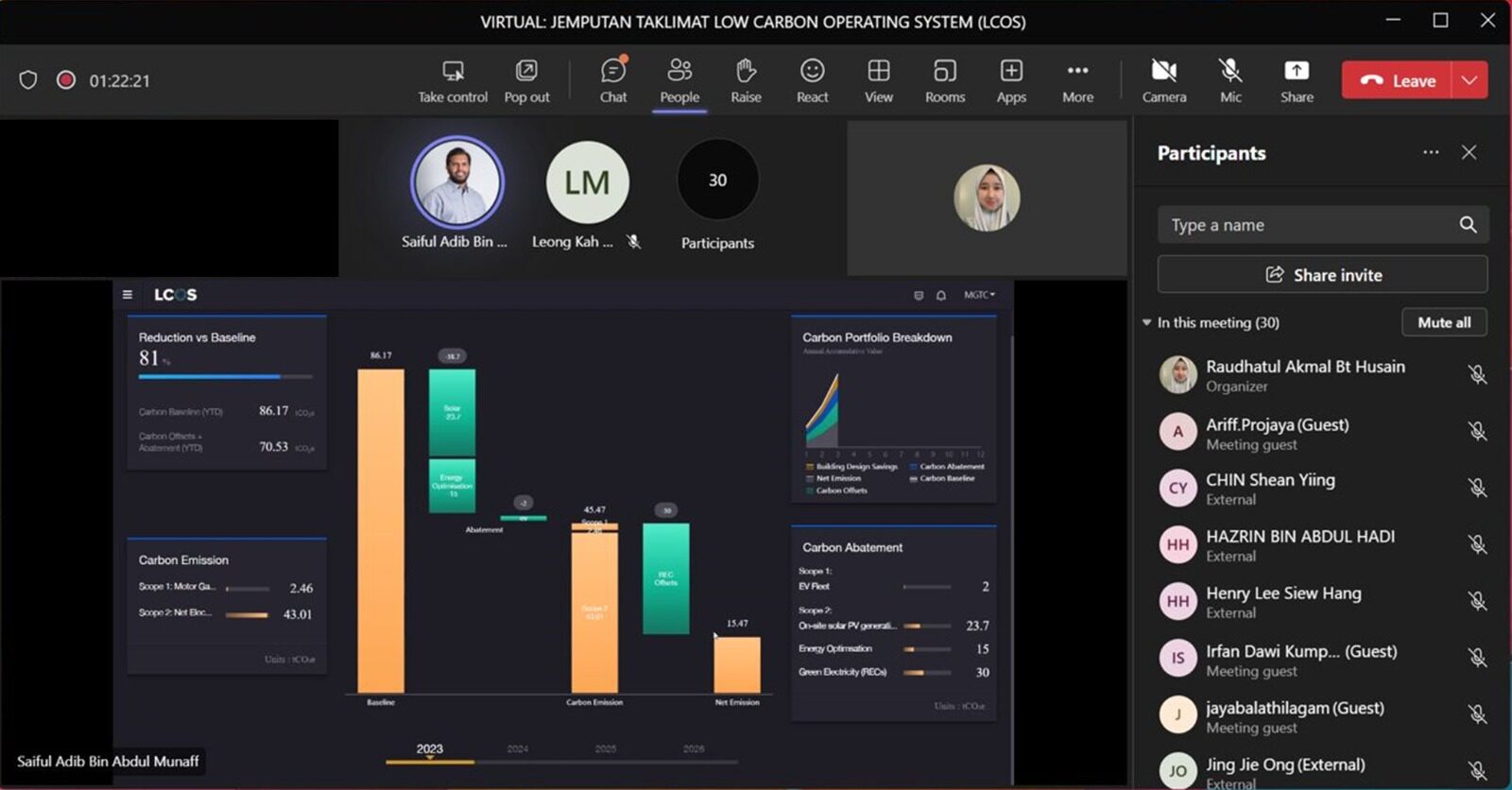Viewport: 1512px width, 790px height.
Task: Click the LCOS notification bell icon
Action: [x=941, y=295]
